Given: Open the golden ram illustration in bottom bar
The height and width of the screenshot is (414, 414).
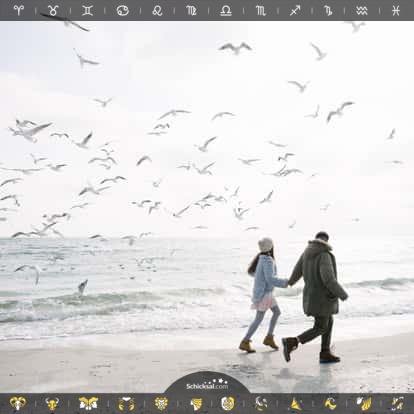Looking at the screenshot, I should 18,403.
